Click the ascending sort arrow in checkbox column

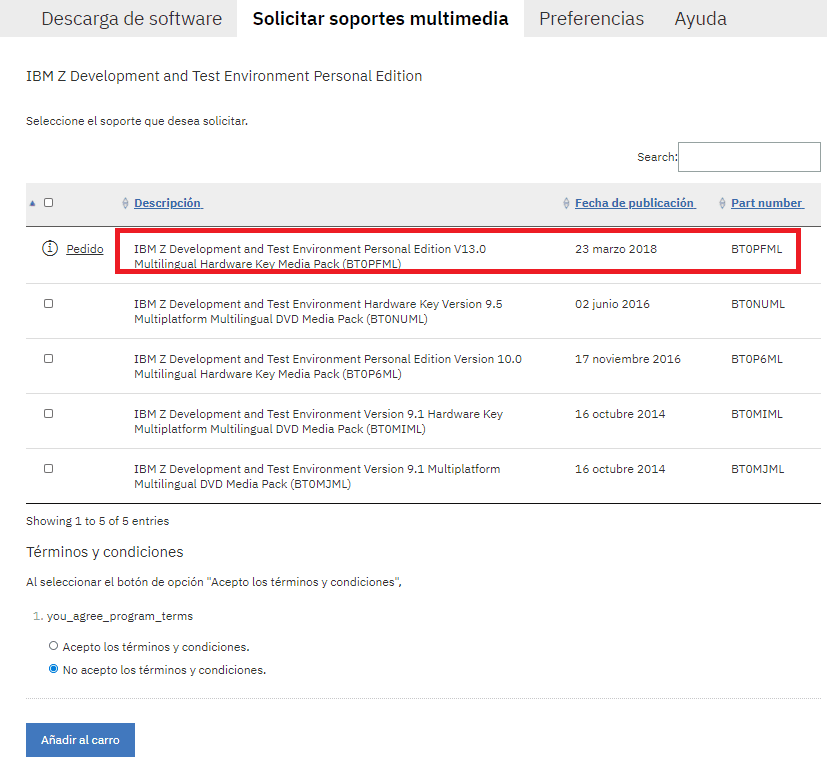pos(32,203)
